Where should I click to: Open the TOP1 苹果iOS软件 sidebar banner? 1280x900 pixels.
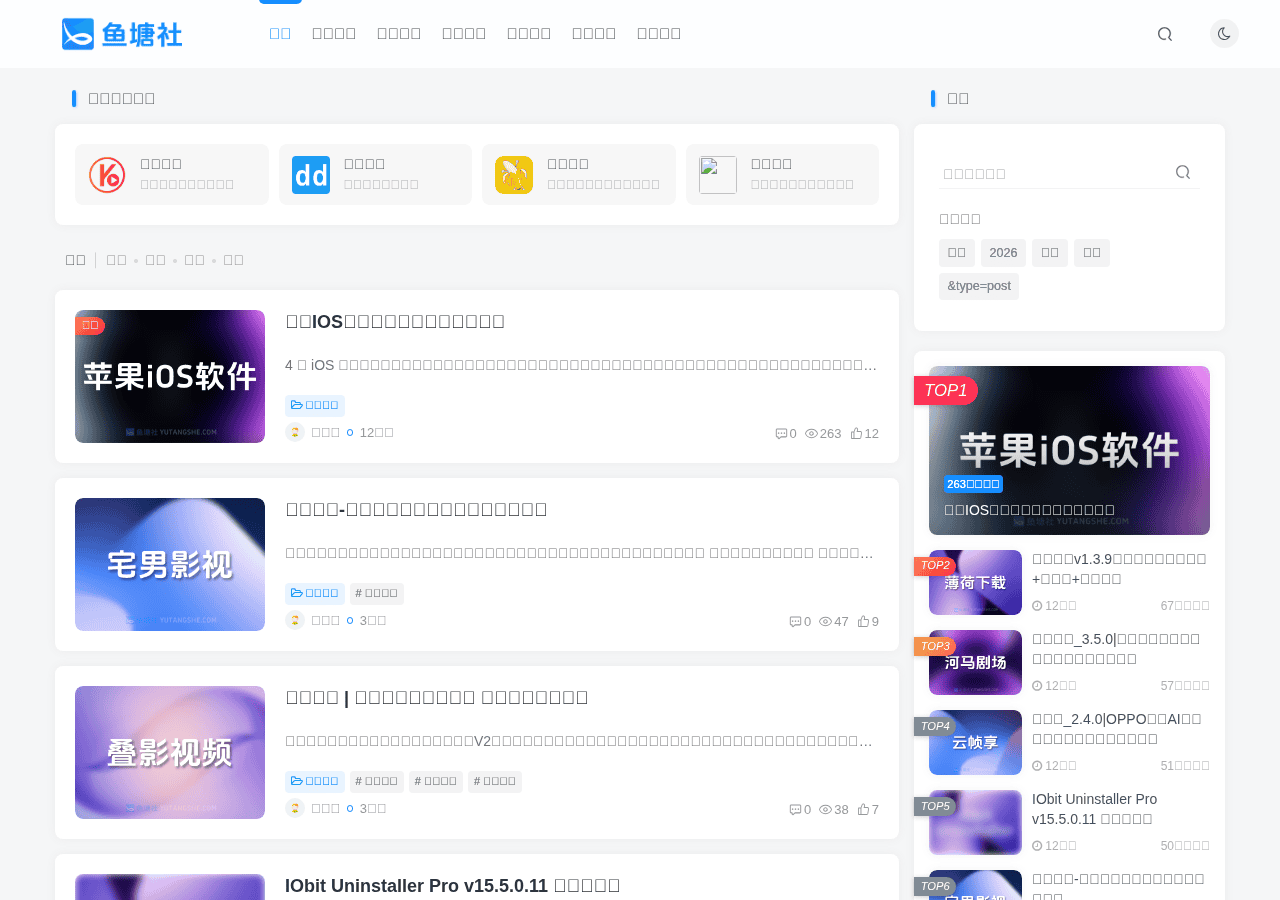[1069, 450]
